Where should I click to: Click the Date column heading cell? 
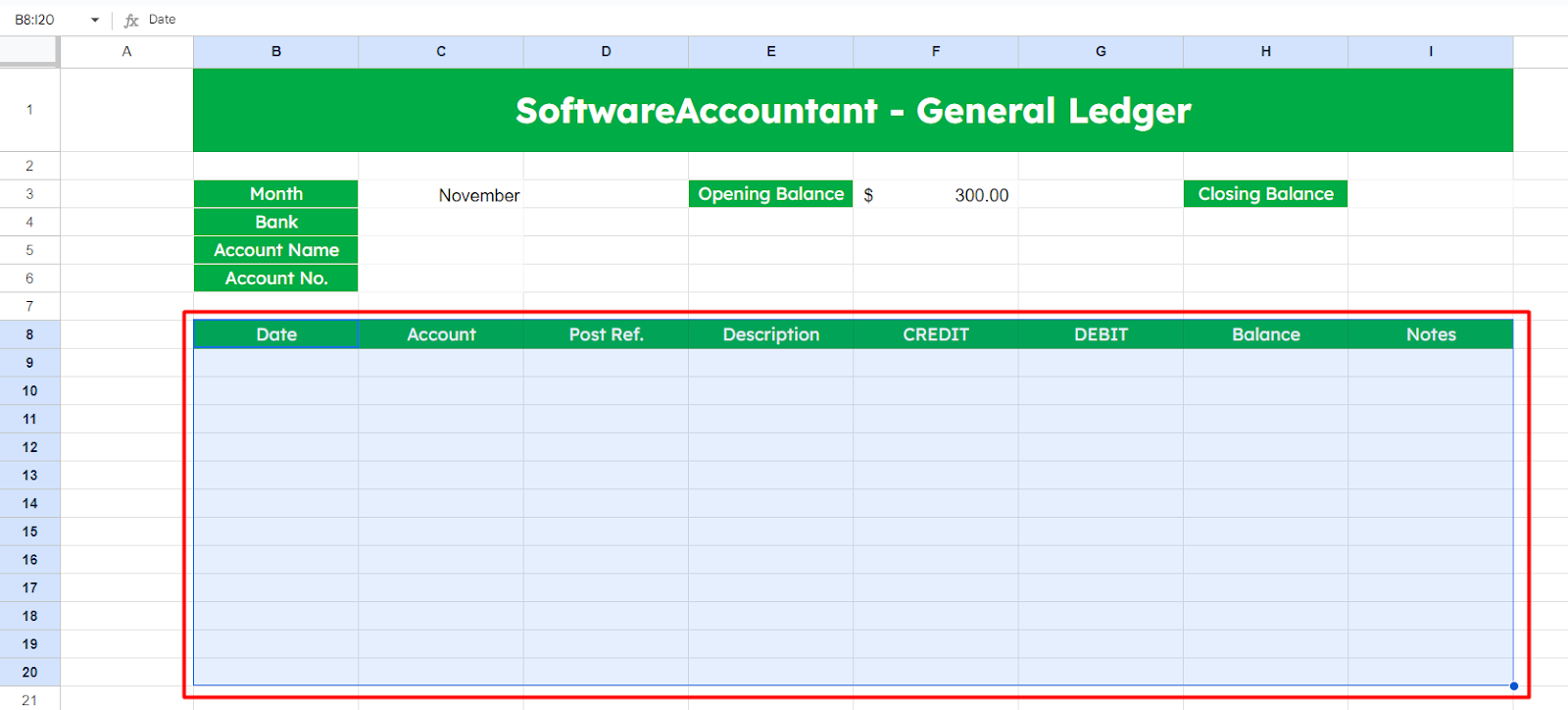pos(276,334)
